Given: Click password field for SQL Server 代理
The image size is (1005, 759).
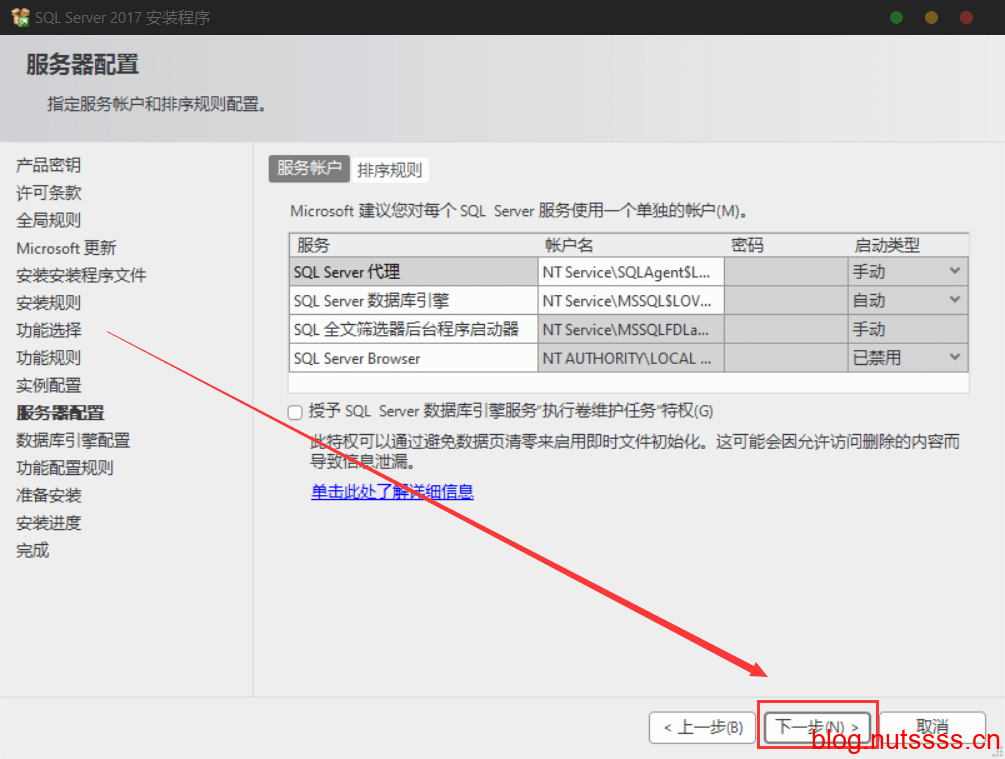Looking at the screenshot, I should point(786,272).
